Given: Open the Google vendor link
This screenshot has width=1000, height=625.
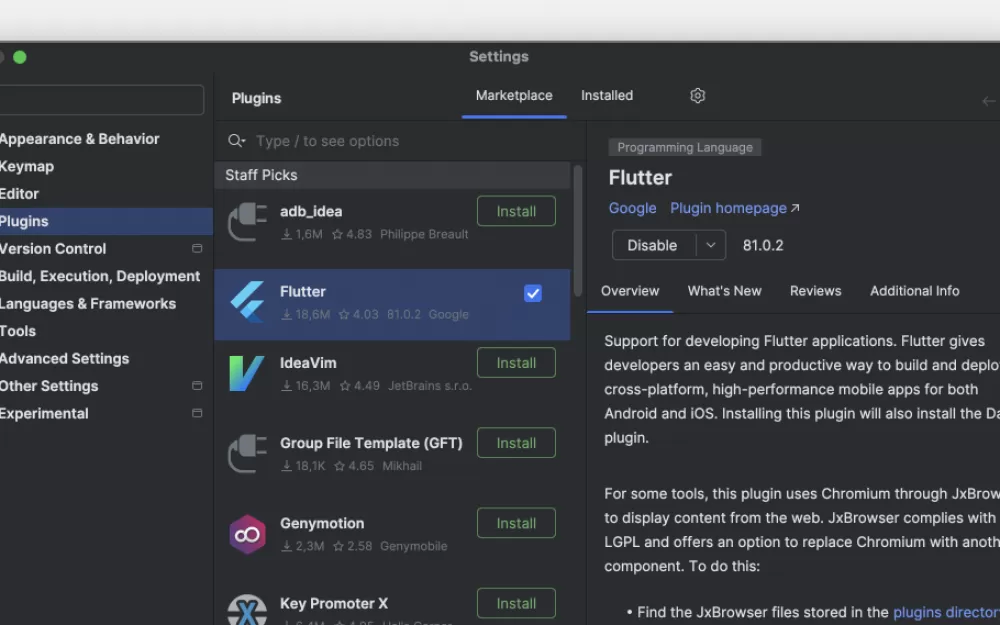Looking at the screenshot, I should (633, 209).
